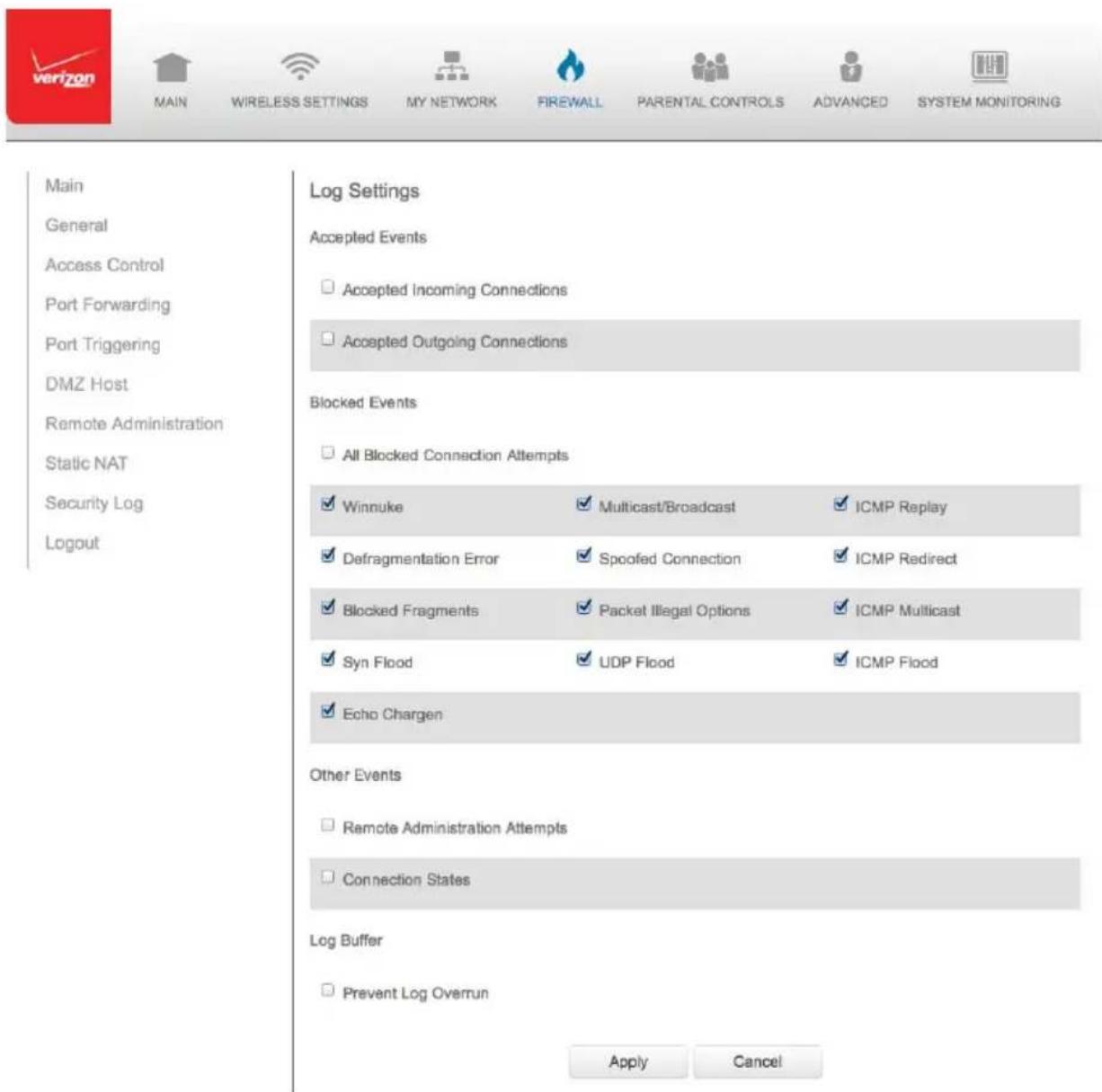Toggle the Defragmentation Error checkbox
Image resolution: width=1102 pixels, height=1092 pixels.
click(x=327, y=556)
